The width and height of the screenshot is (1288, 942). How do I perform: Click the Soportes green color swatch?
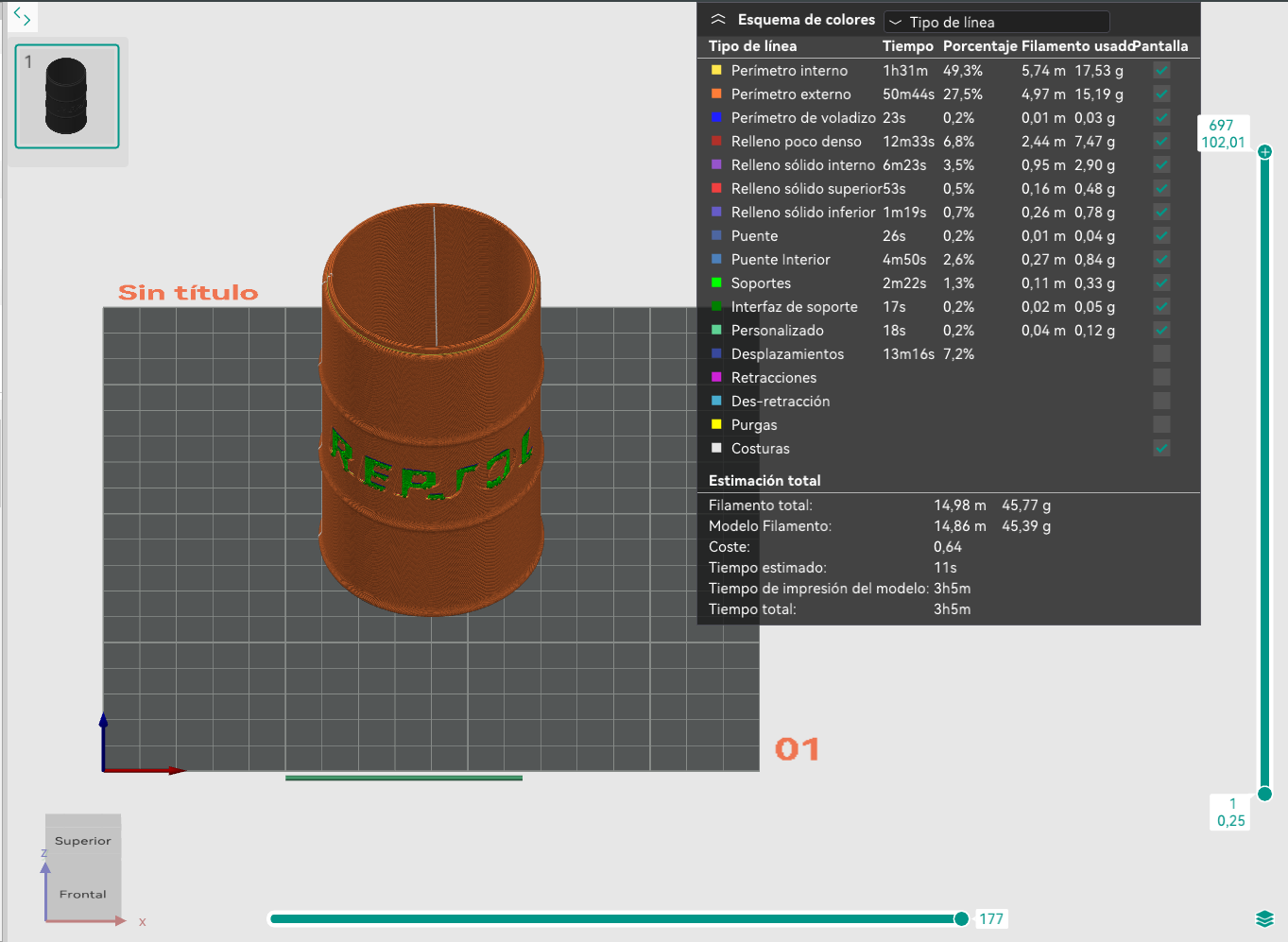[x=716, y=283]
